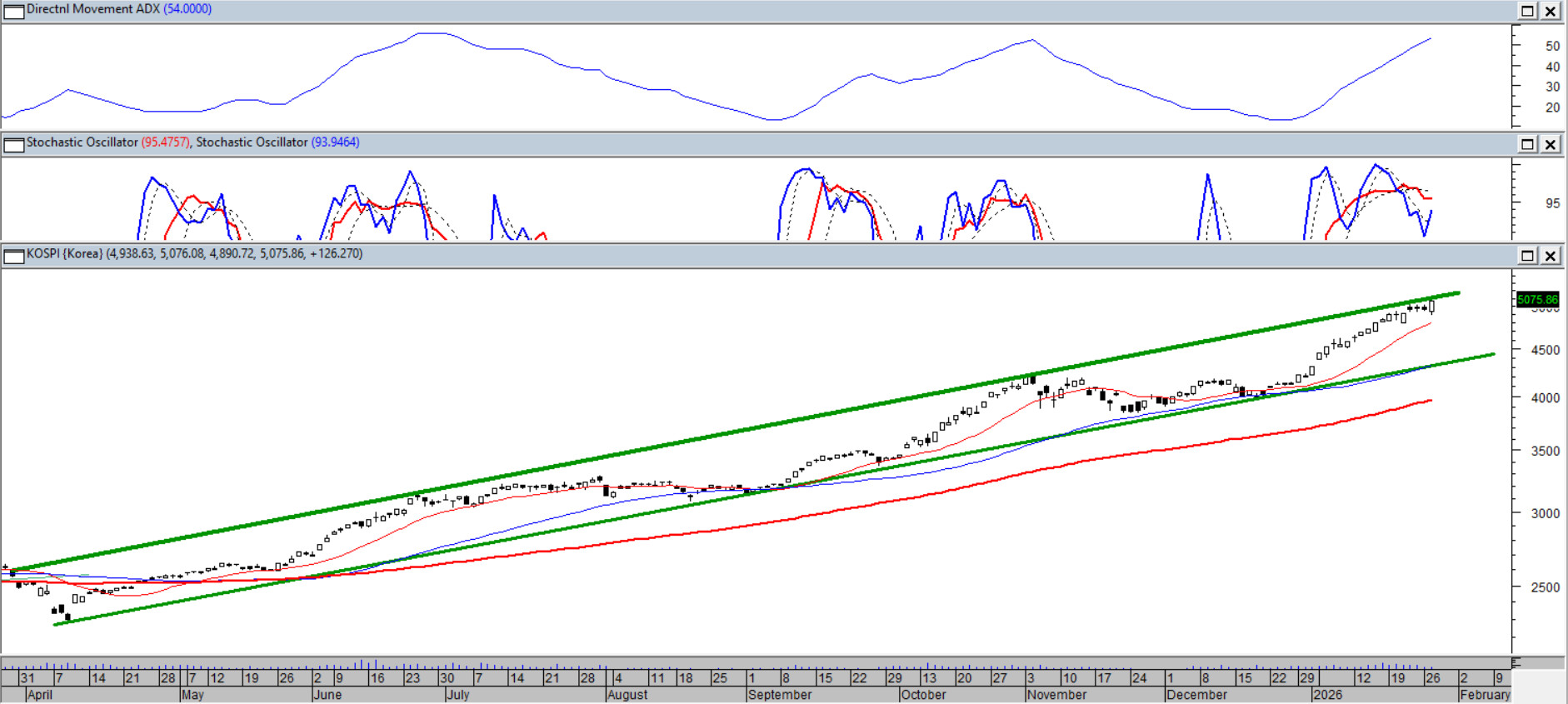Click the Directional Movement ADX panel menu icon
Screen dimensions: 1568x704
[x=13, y=11]
